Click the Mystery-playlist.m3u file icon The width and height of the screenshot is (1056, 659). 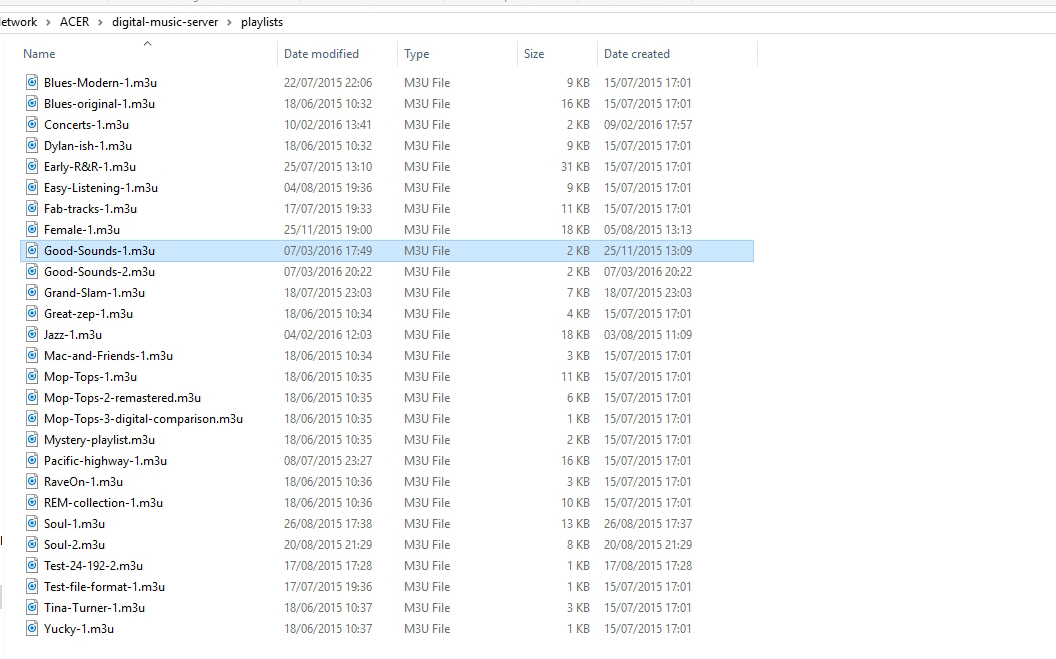click(31, 439)
